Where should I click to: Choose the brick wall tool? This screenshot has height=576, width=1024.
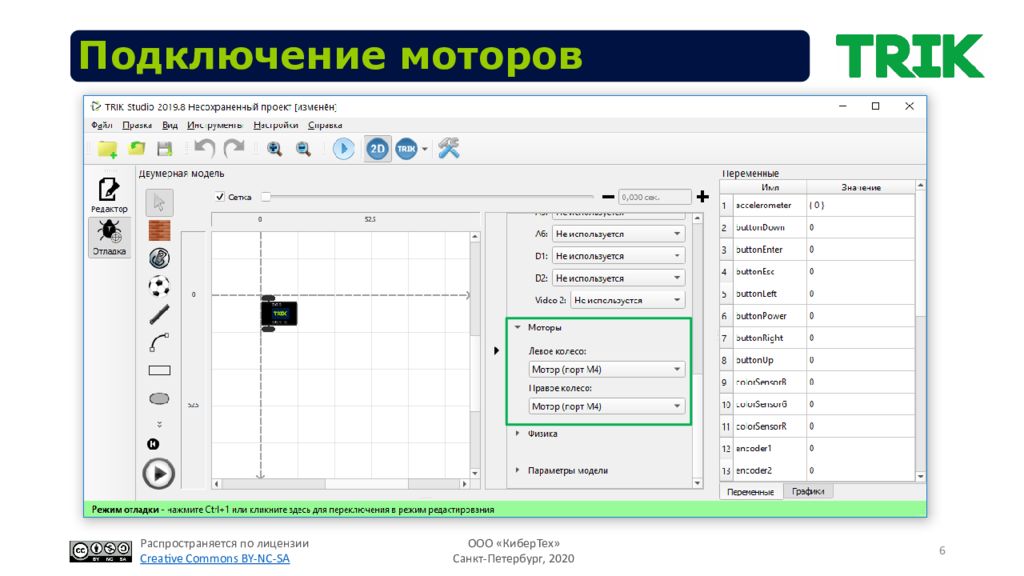(159, 231)
